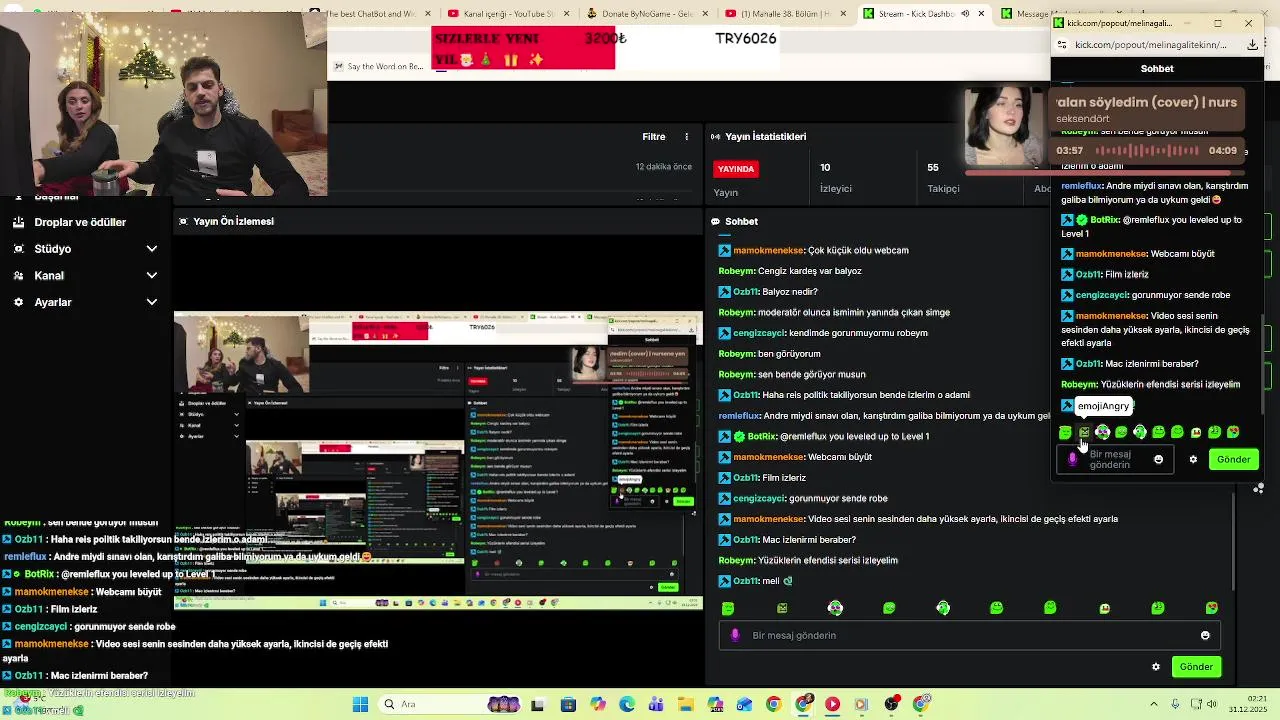Open Droplar ve ödüller page
This screenshot has width=1280, height=720.
click(80, 222)
